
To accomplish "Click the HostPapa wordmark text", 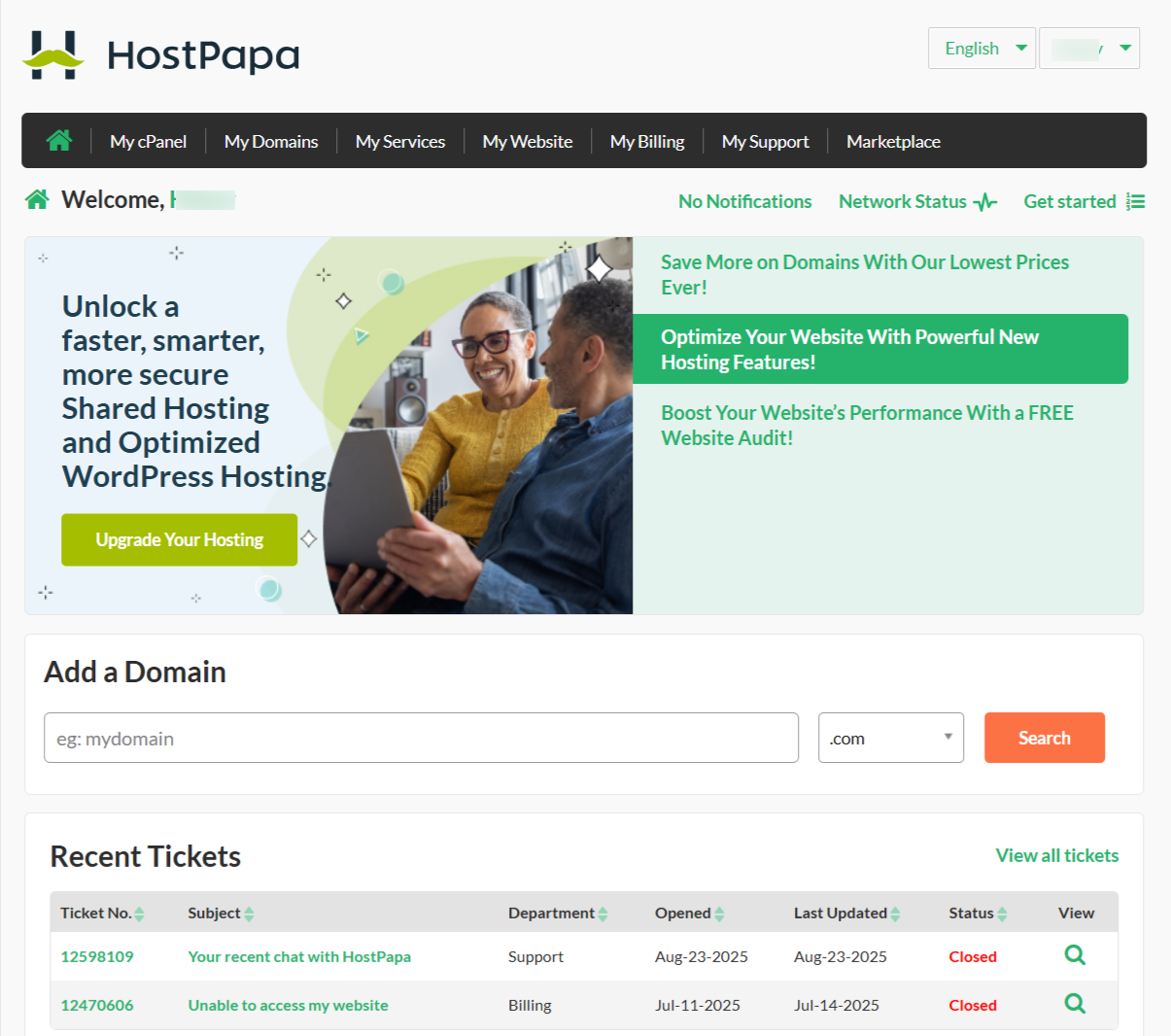I will coord(203,55).
